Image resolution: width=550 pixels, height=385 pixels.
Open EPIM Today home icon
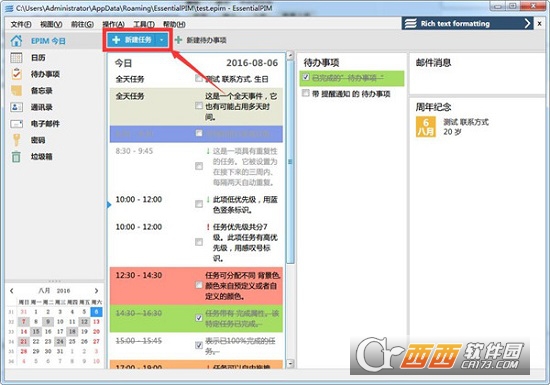click(x=16, y=41)
